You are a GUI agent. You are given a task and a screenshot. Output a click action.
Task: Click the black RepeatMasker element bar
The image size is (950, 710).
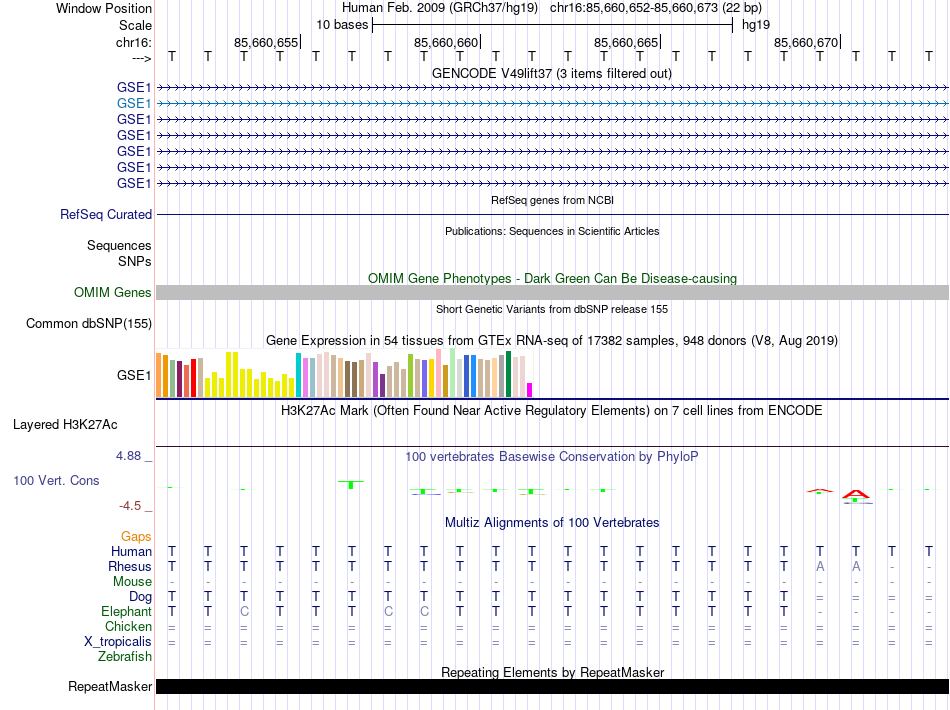pyautogui.click(x=552, y=686)
